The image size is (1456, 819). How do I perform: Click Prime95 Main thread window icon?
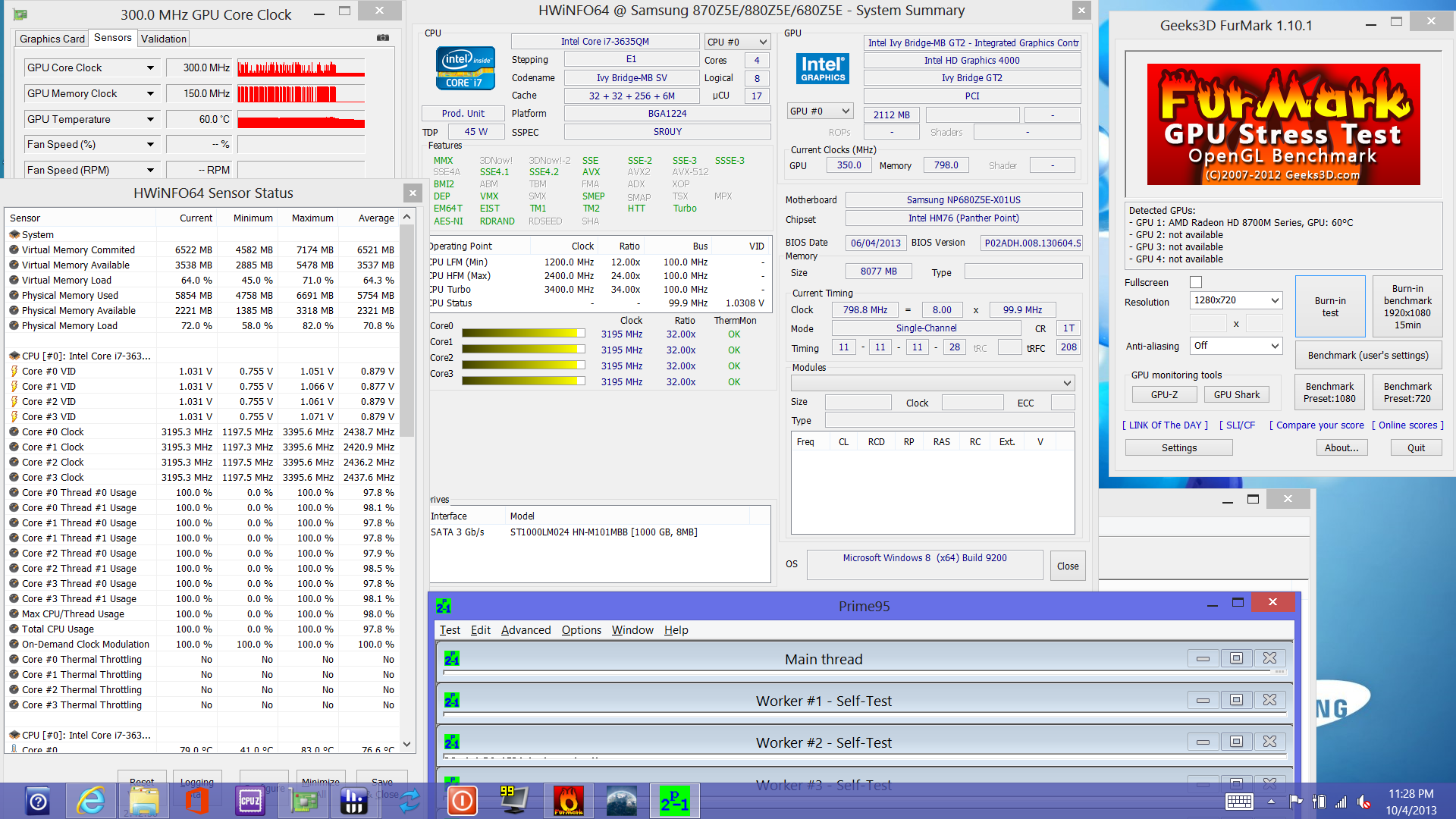coord(452,658)
